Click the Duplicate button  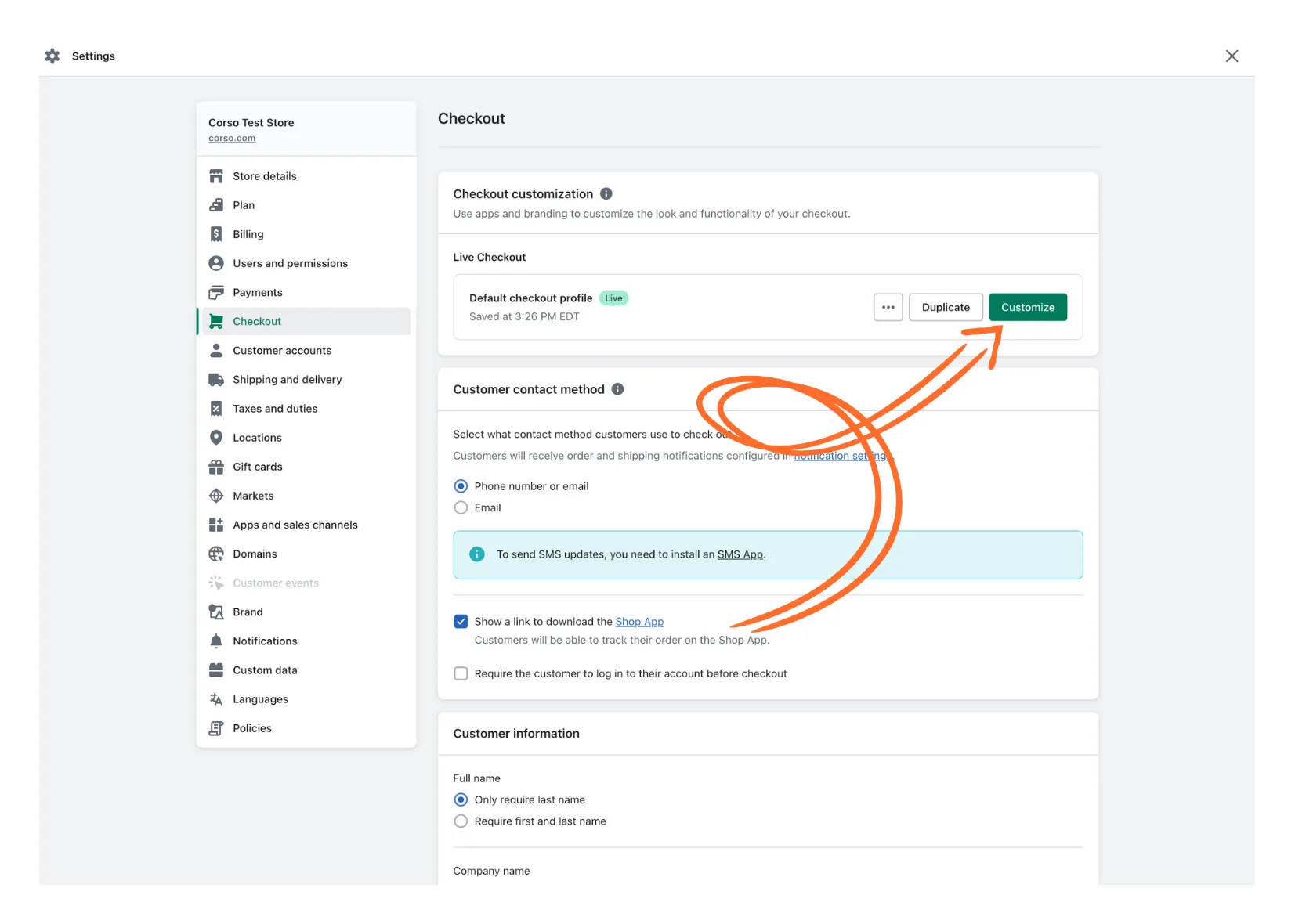pyautogui.click(x=945, y=307)
